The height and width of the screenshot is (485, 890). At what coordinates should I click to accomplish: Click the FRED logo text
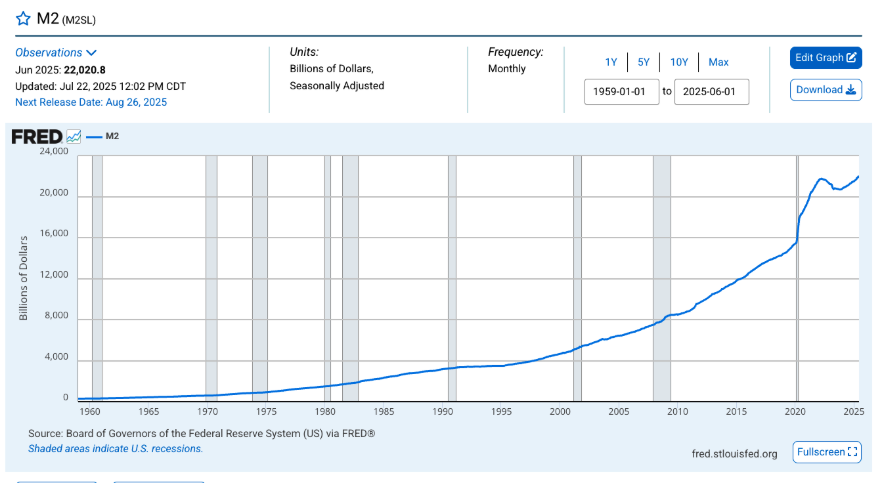tap(37, 137)
